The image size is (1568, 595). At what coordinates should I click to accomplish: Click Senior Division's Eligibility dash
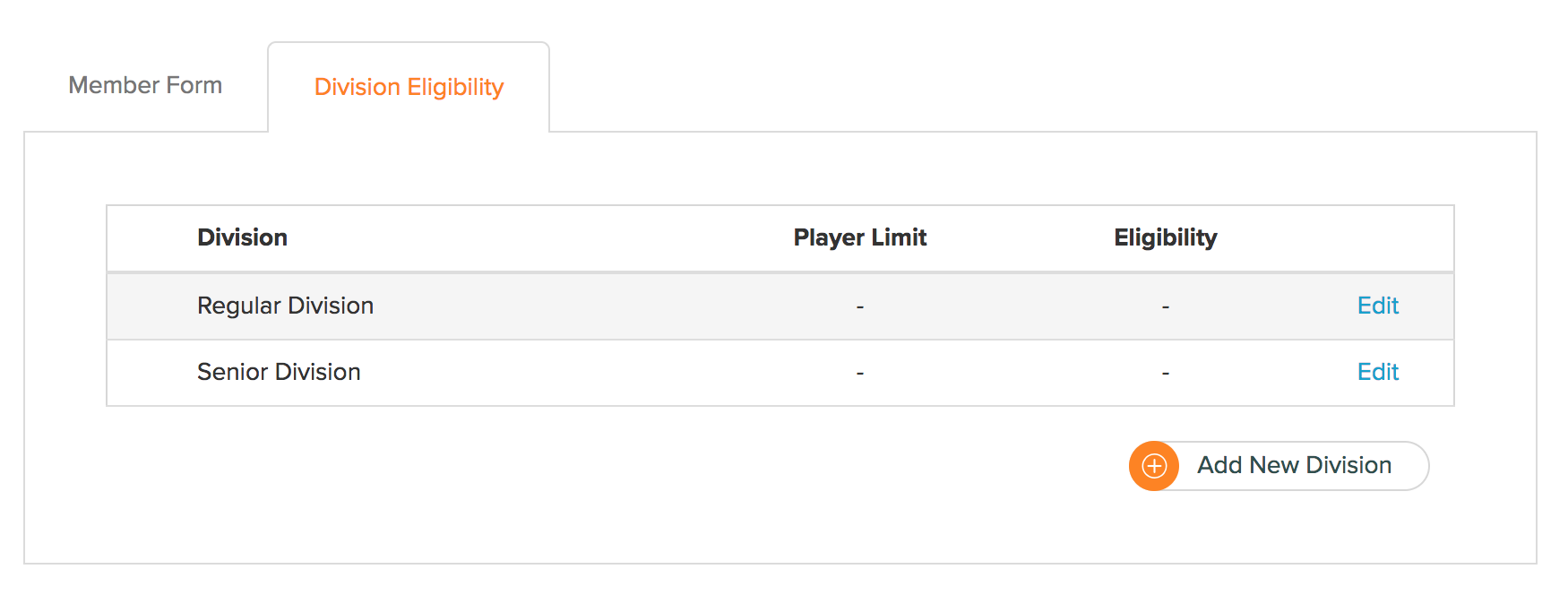(1166, 373)
